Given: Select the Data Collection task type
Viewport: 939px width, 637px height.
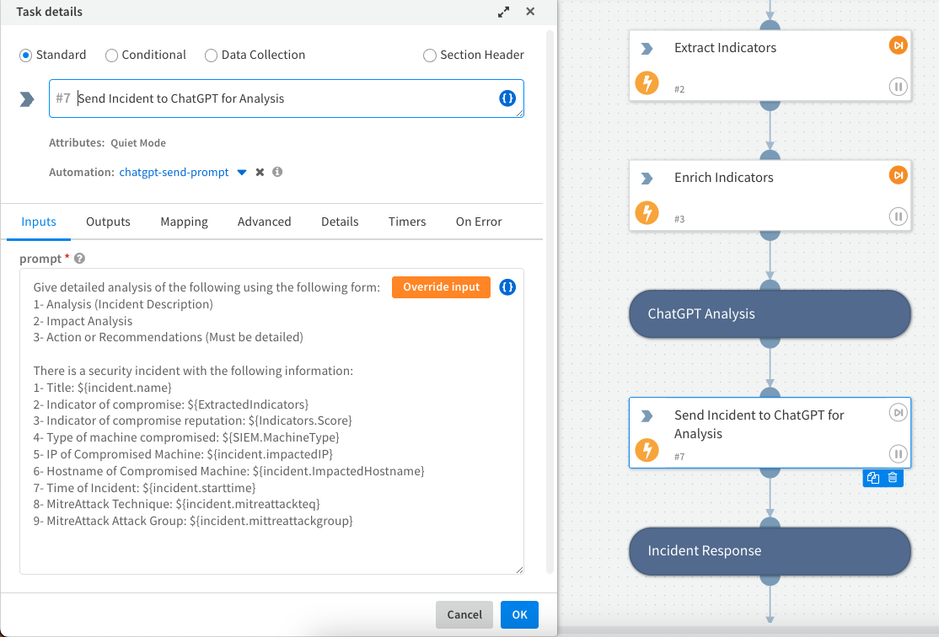Looking at the screenshot, I should click(x=211, y=55).
